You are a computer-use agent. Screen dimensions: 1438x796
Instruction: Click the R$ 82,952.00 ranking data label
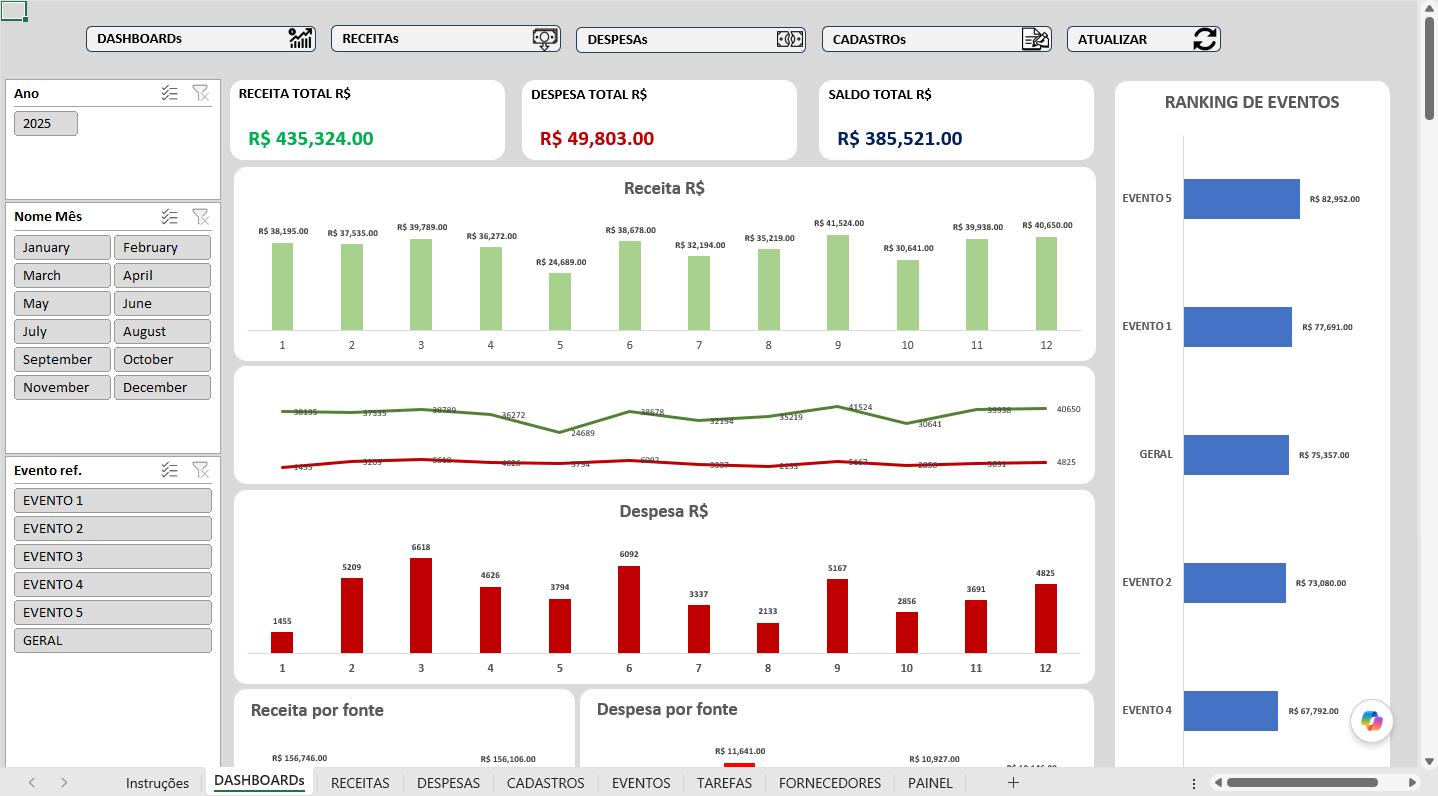click(x=1335, y=199)
